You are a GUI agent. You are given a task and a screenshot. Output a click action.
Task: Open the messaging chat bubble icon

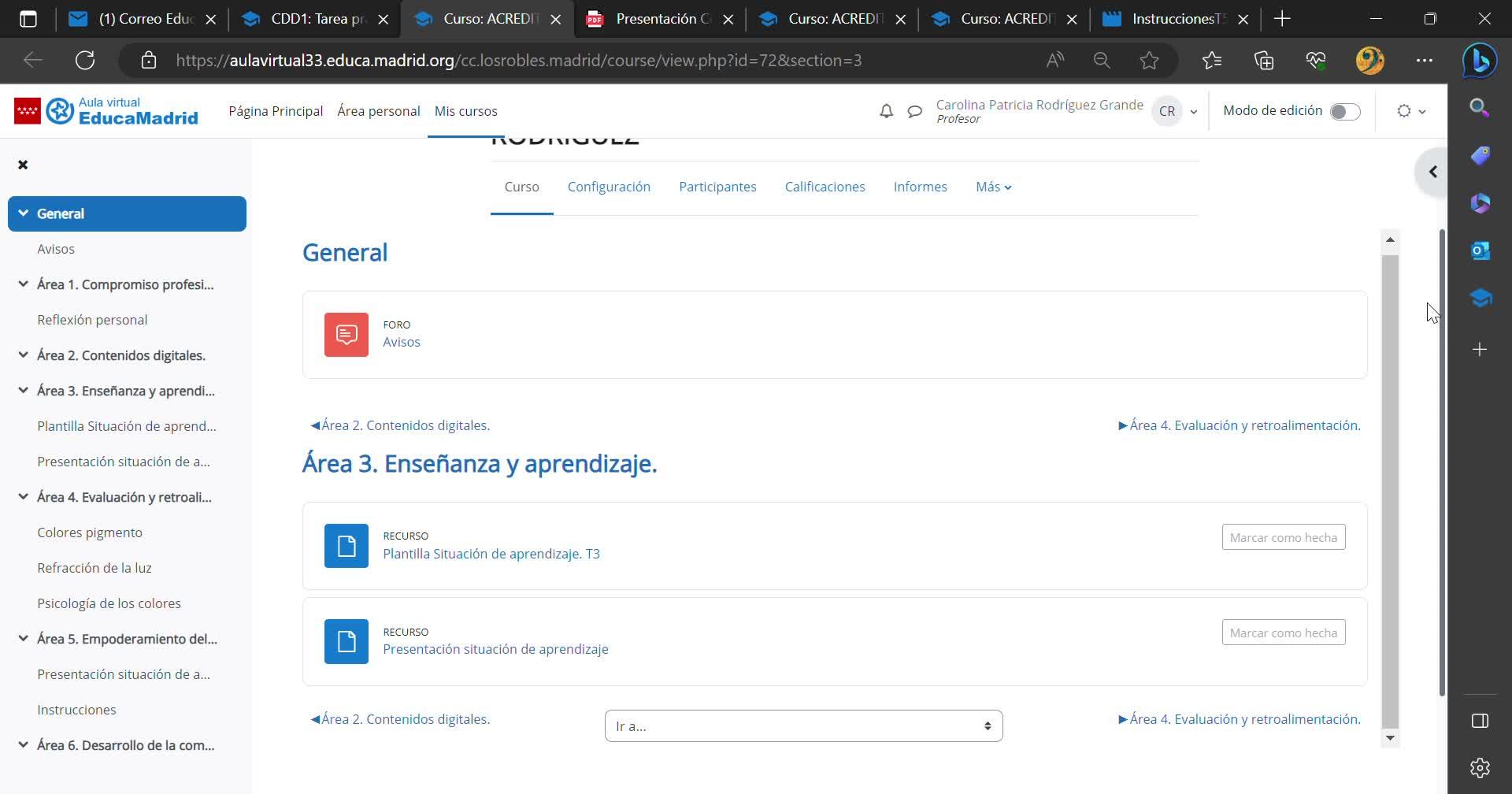pyautogui.click(x=914, y=111)
